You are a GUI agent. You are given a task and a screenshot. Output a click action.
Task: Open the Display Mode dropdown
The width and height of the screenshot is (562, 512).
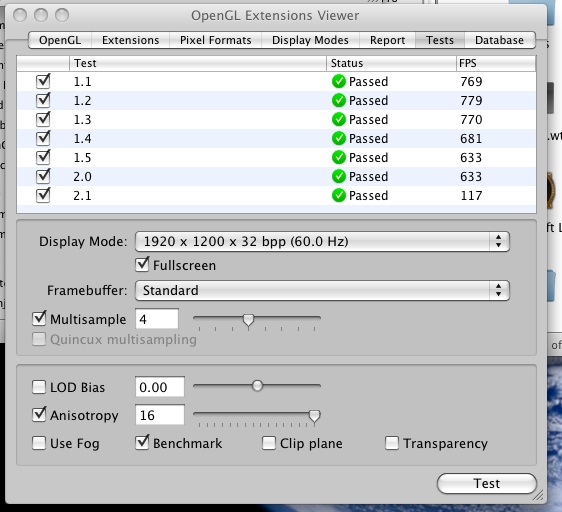322,242
